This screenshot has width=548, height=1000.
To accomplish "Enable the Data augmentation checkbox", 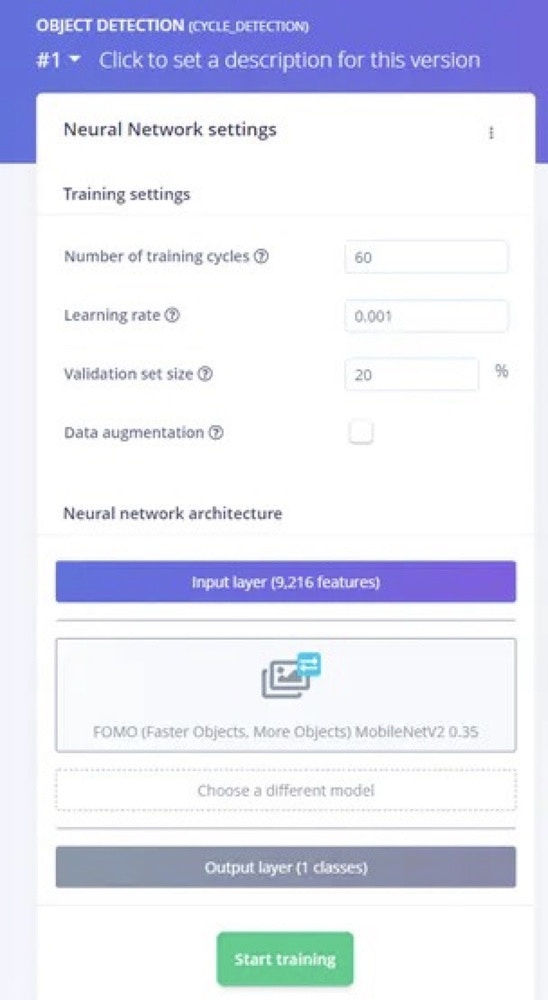I will 361,433.
